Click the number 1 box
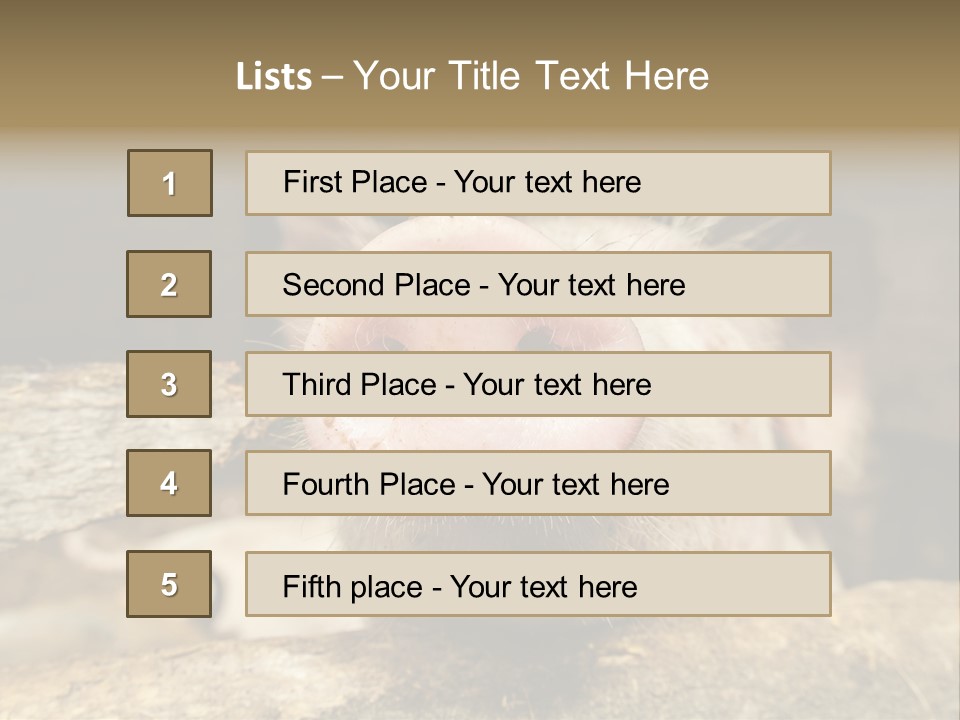The height and width of the screenshot is (720, 960). [x=170, y=183]
